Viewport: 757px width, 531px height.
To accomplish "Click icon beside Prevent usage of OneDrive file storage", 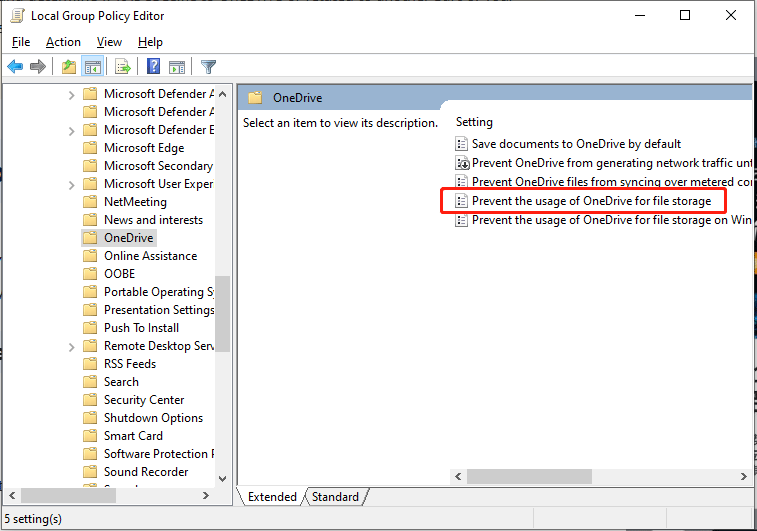I will click(x=462, y=201).
